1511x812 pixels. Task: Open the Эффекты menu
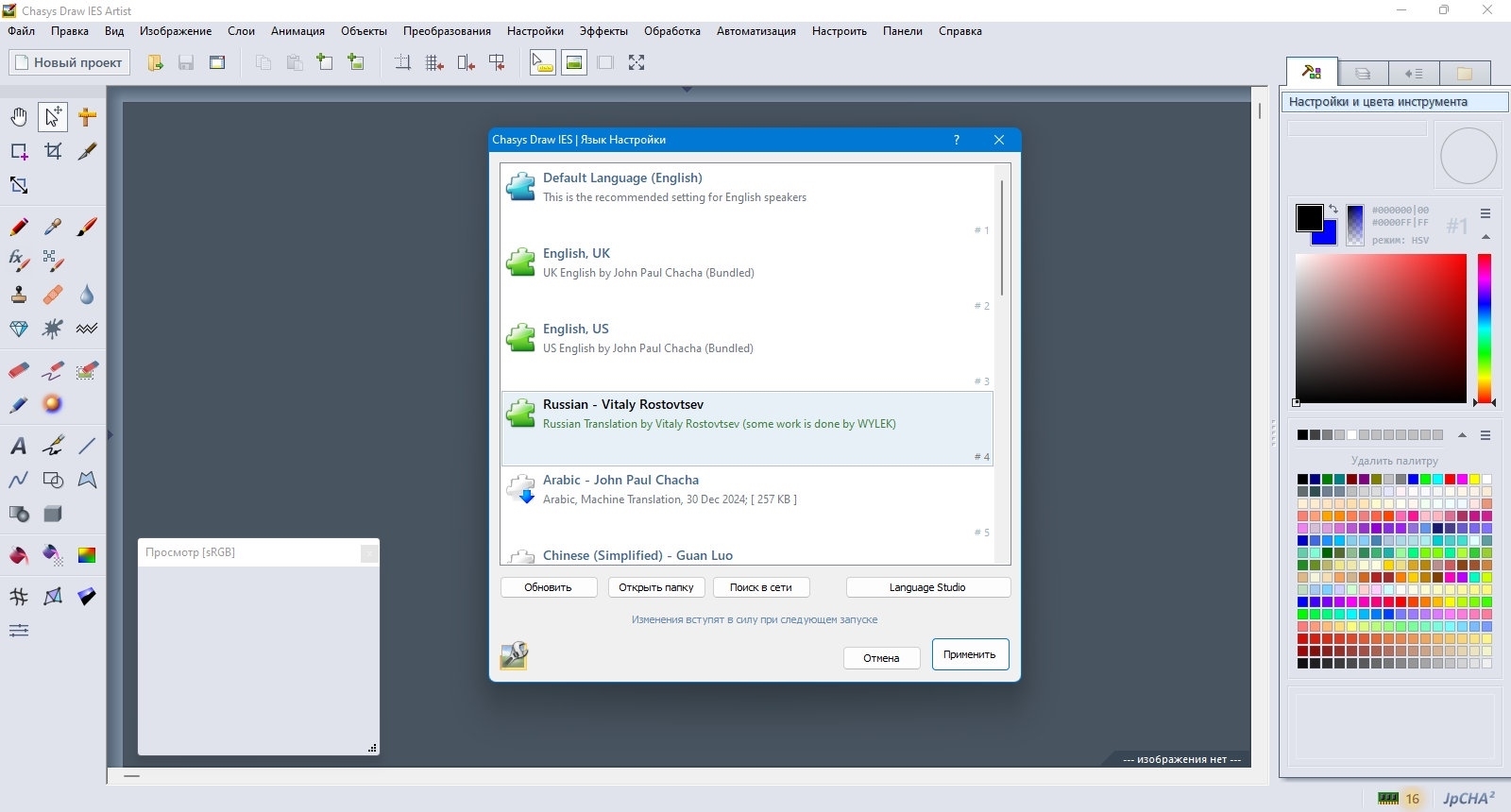603,31
